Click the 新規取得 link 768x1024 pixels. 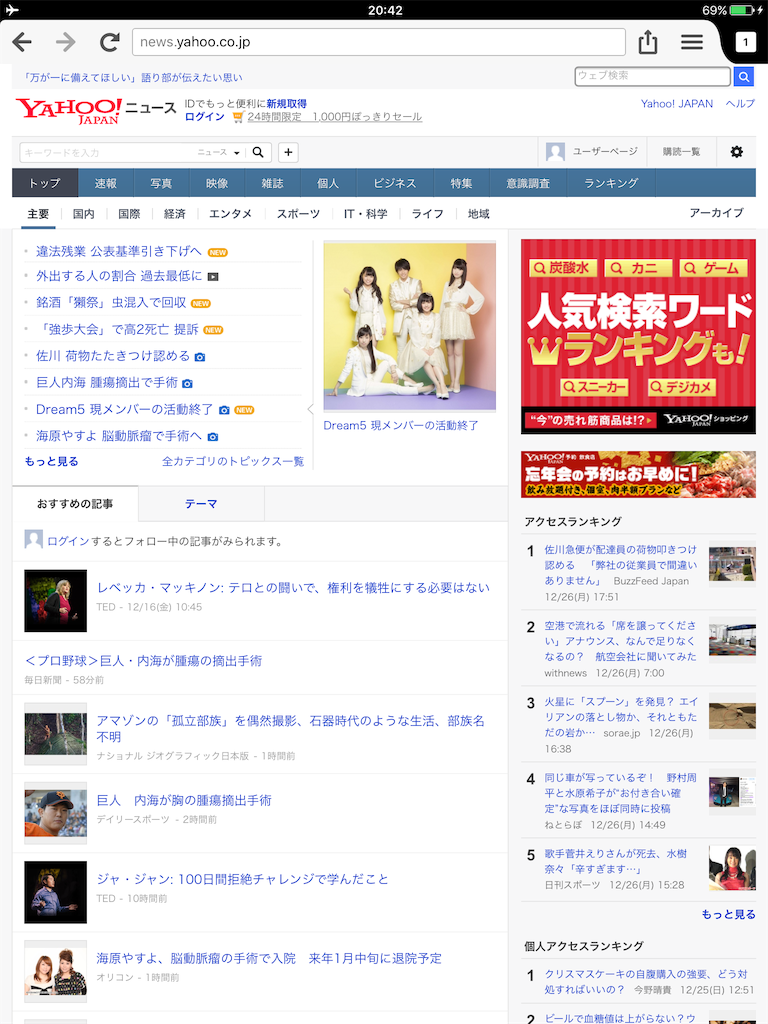[286, 104]
